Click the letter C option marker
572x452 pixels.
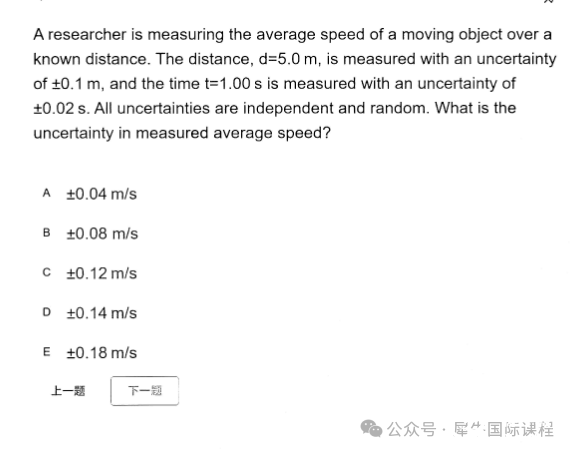point(46,273)
